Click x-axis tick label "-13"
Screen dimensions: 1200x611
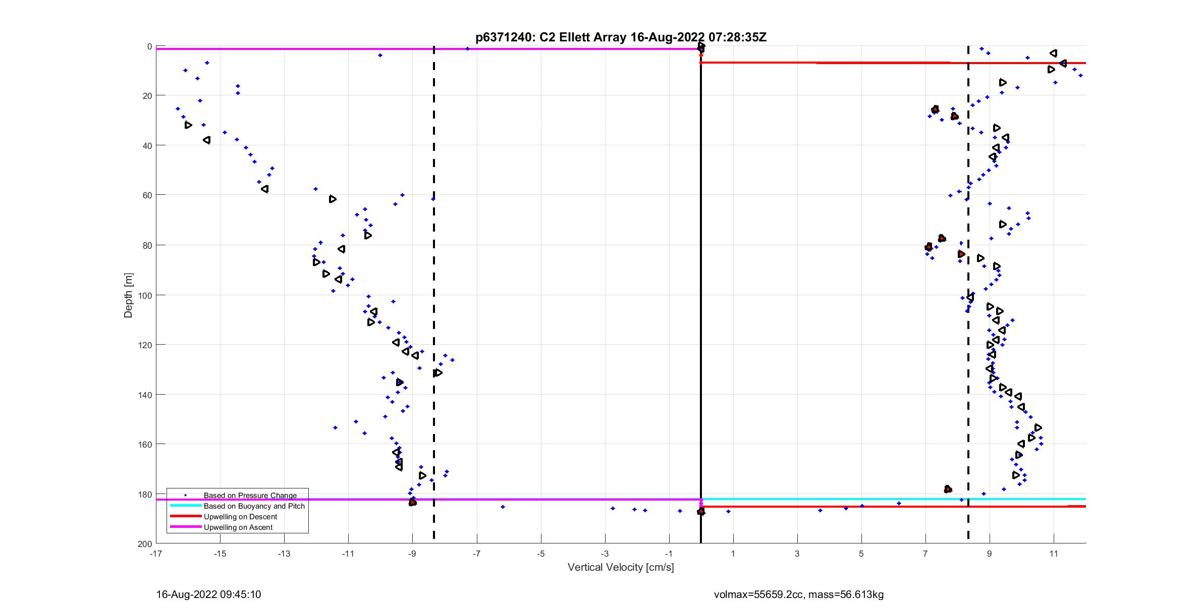pos(284,553)
